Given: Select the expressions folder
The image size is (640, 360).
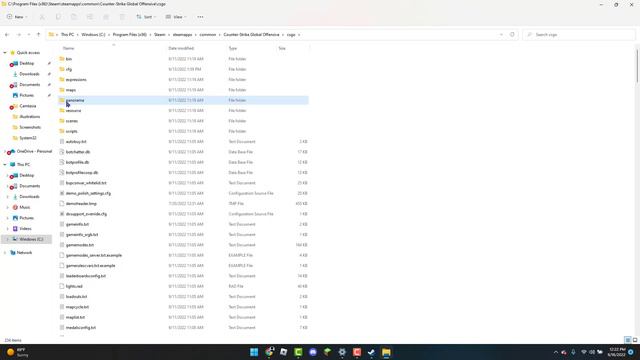Looking at the screenshot, I should pyautogui.click(x=76, y=80).
